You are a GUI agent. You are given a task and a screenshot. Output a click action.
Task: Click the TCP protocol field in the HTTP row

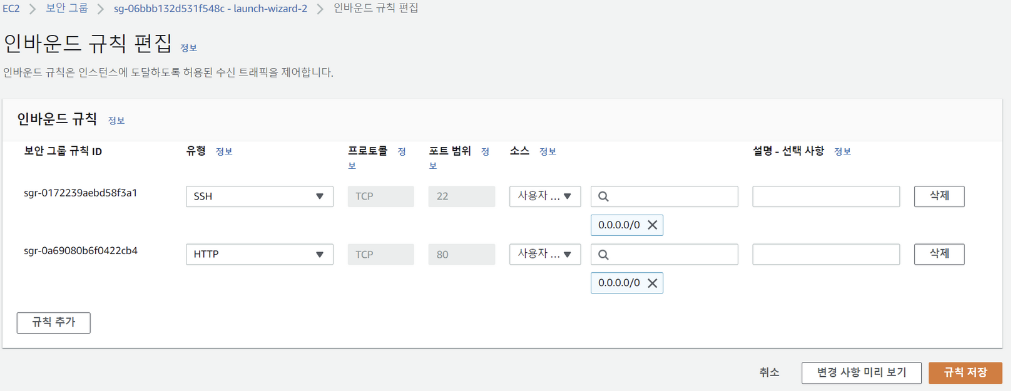380,254
